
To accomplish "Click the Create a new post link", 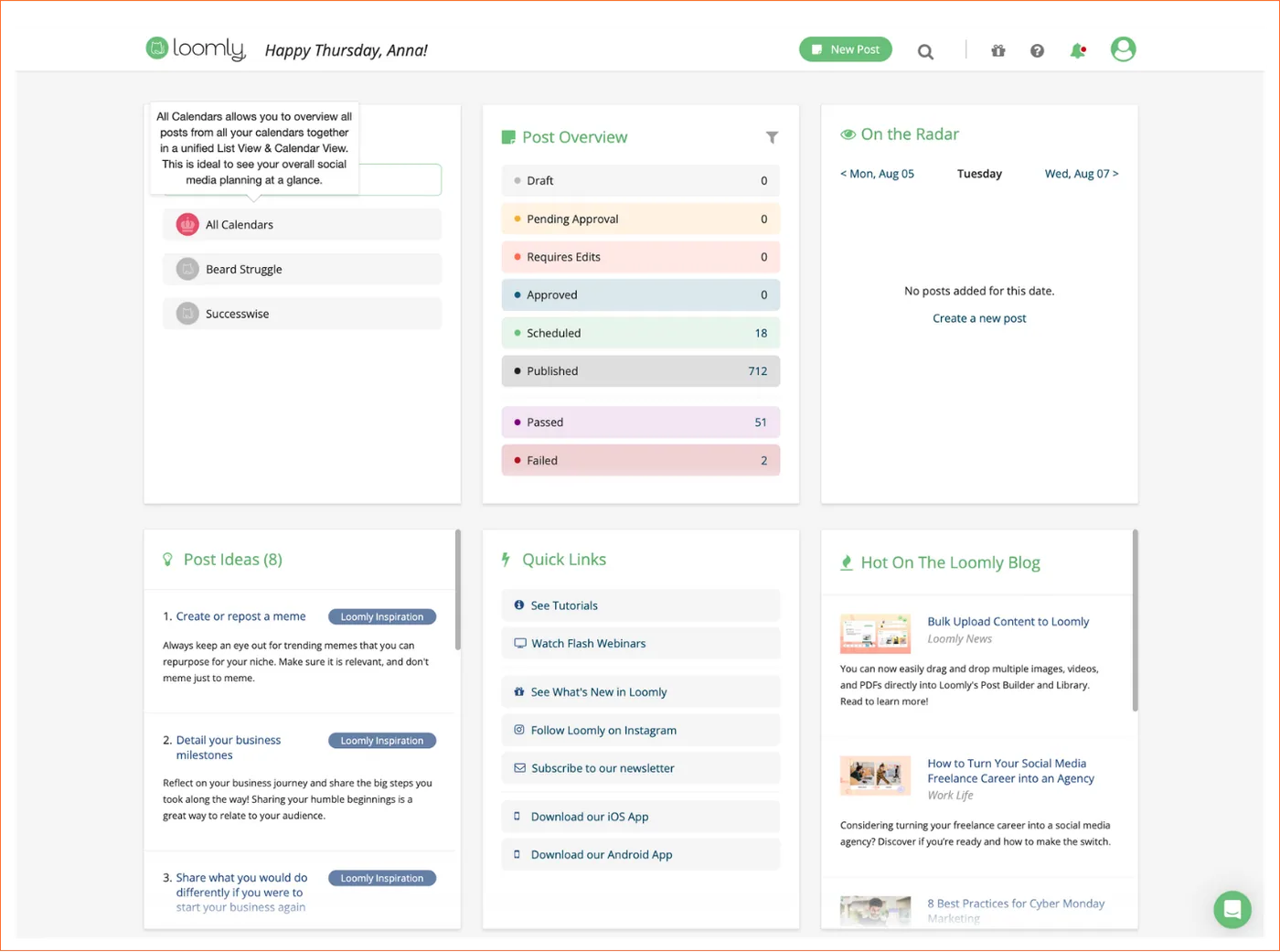I will tap(979, 318).
